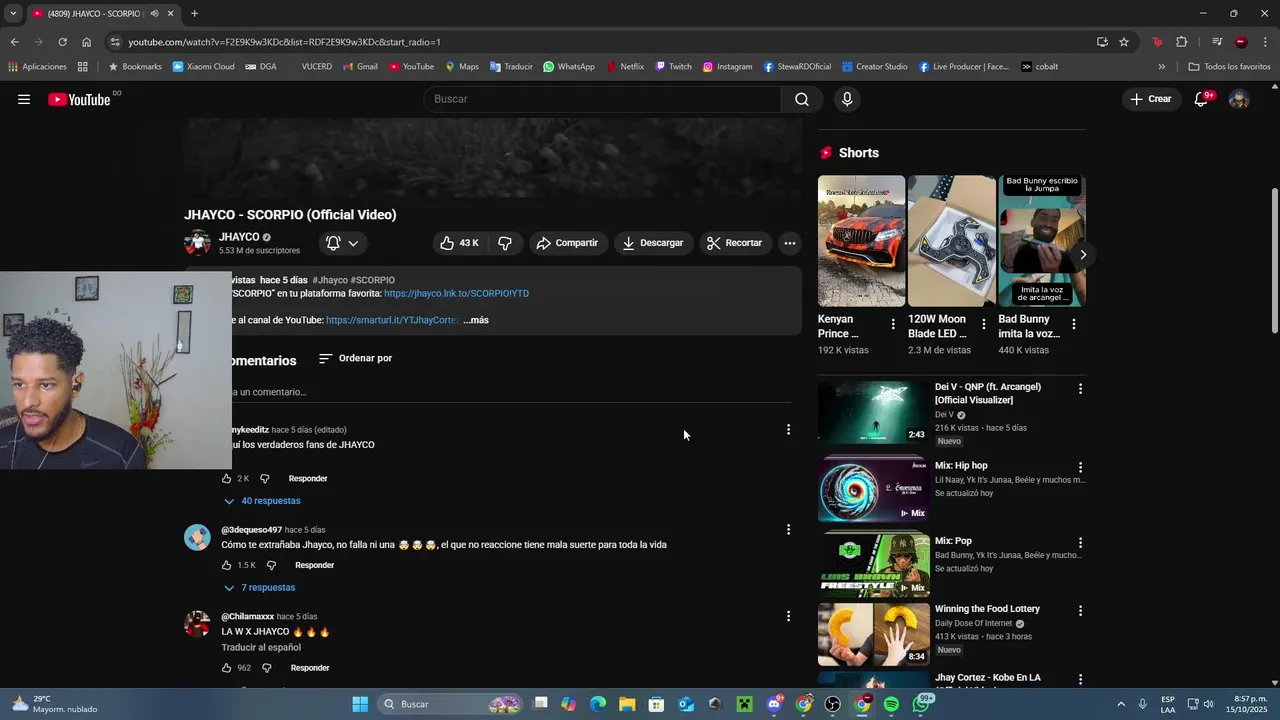Image resolution: width=1280 pixels, height=720 pixels.
Task: Open jhayco.lnk.to SCORPIO link
Action: [456, 294]
